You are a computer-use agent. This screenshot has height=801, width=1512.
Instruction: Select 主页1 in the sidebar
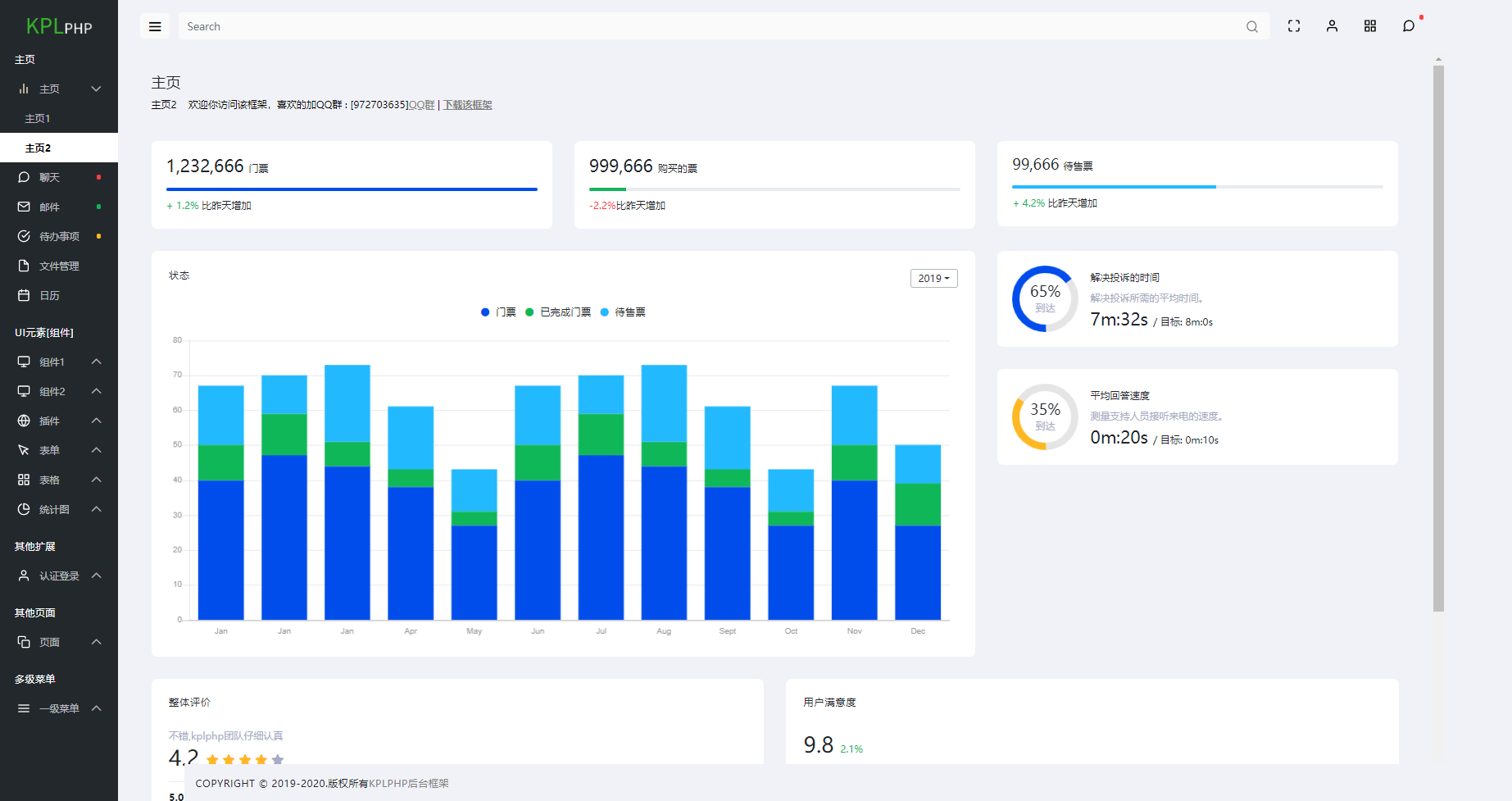(x=38, y=119)
